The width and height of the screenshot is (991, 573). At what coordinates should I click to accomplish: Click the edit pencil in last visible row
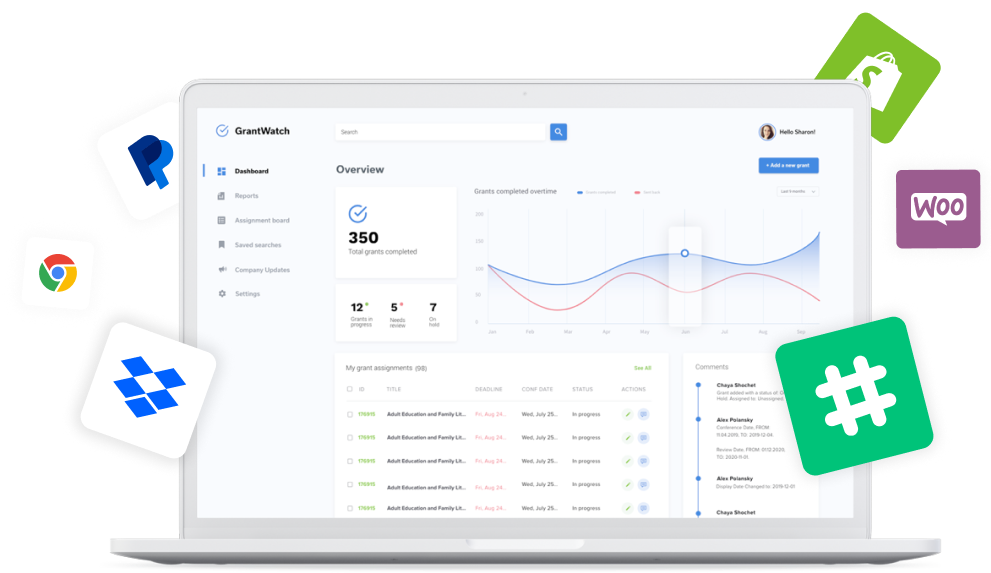(x=628, y=508)
